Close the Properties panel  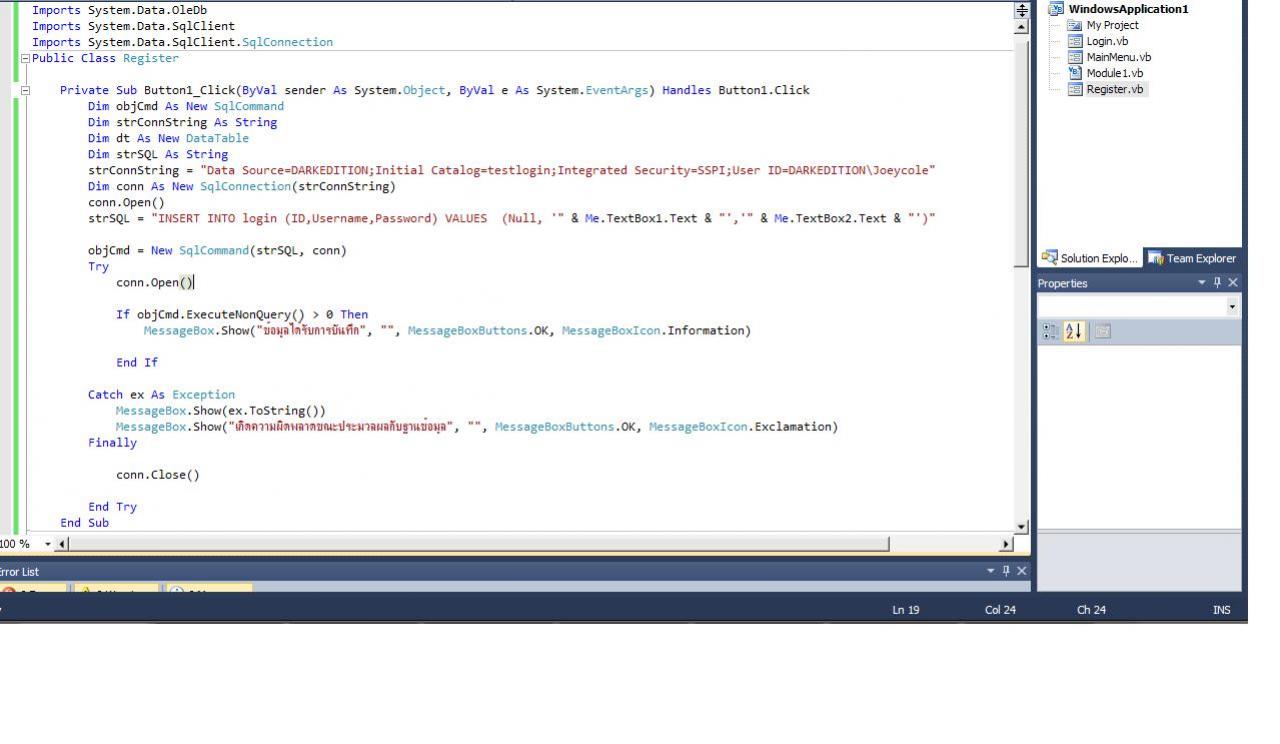[x=1232, y=283]
